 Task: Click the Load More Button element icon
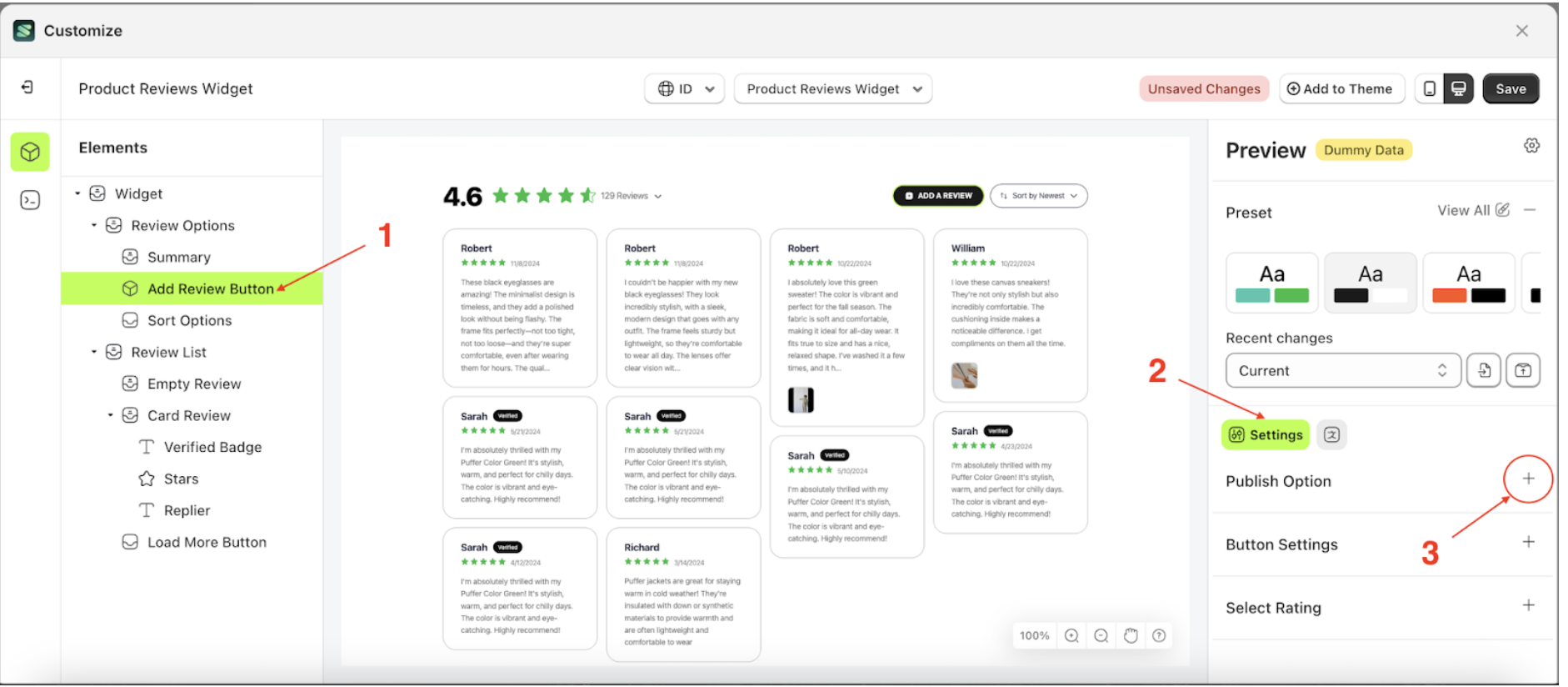point(130,542)
